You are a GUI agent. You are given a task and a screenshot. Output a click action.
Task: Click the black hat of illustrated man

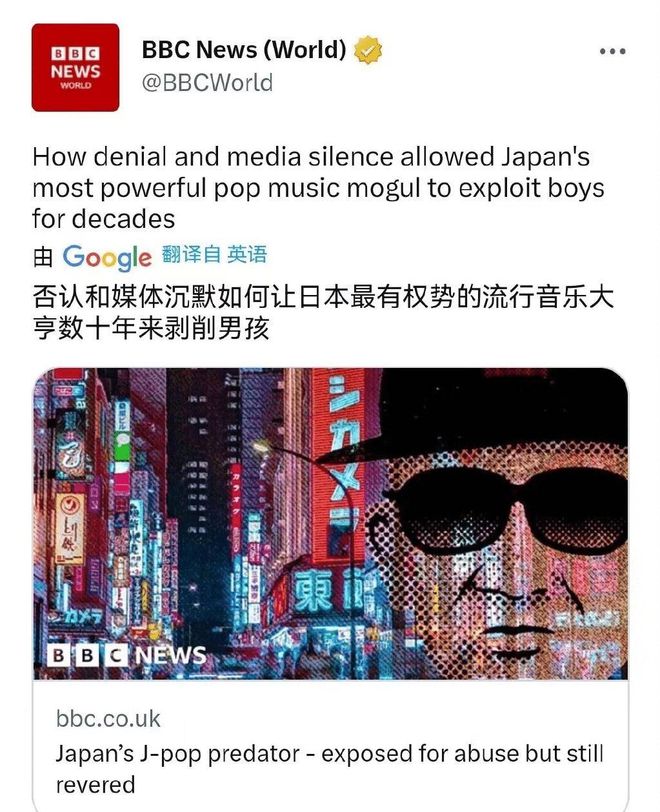tap(487, 414)
